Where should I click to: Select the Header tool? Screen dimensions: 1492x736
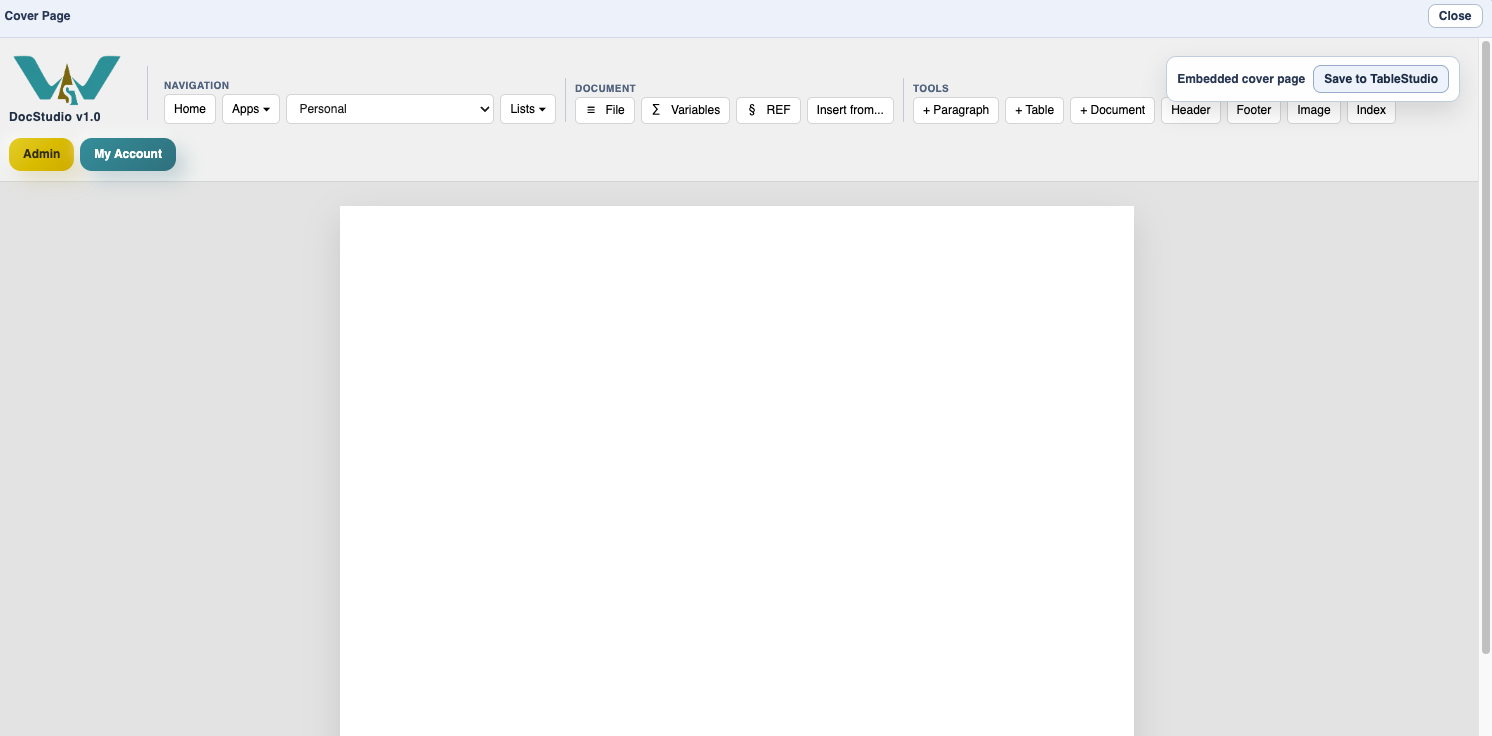point(1191,110)
